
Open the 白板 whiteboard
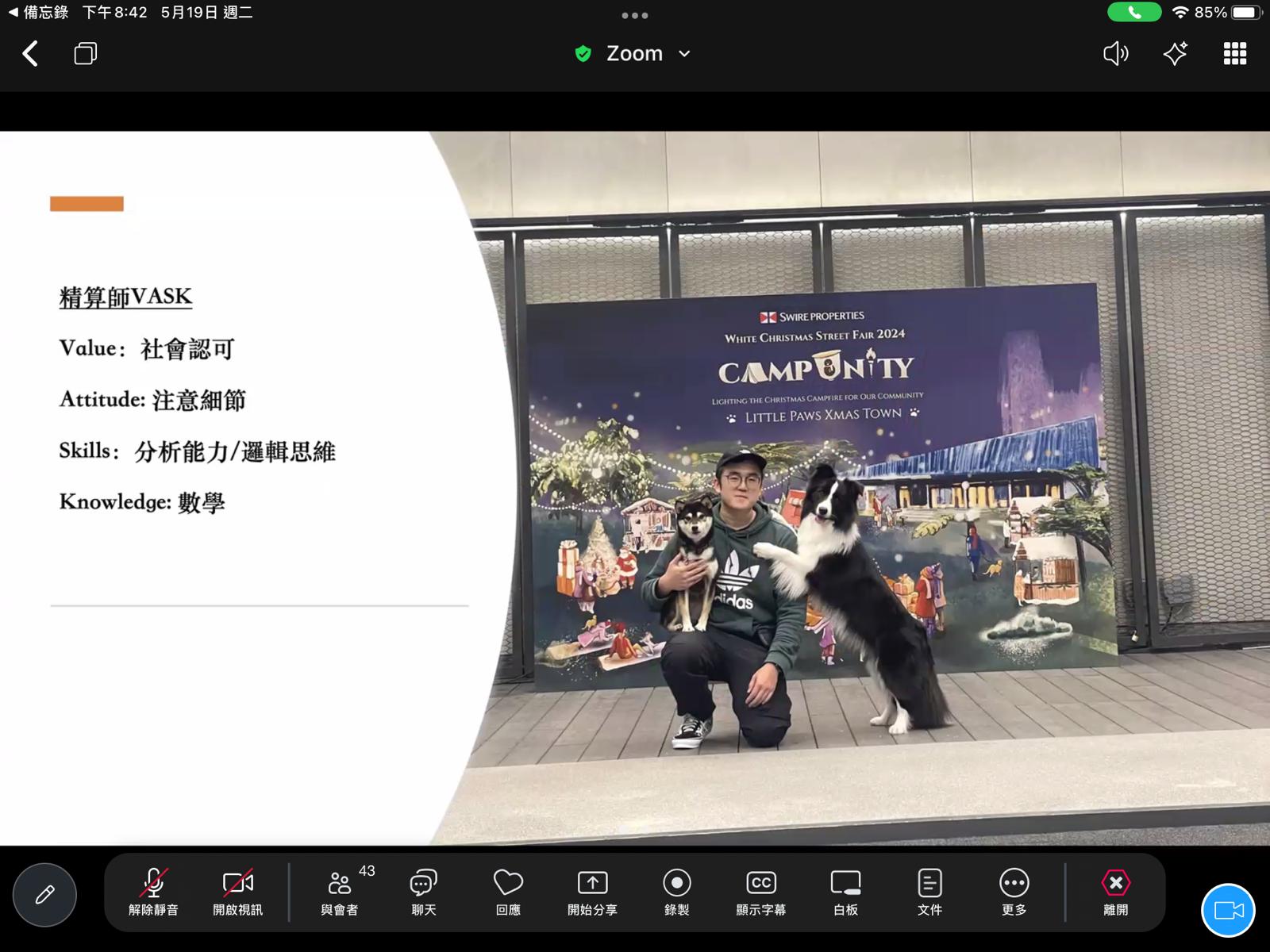[x=845, y=892]
